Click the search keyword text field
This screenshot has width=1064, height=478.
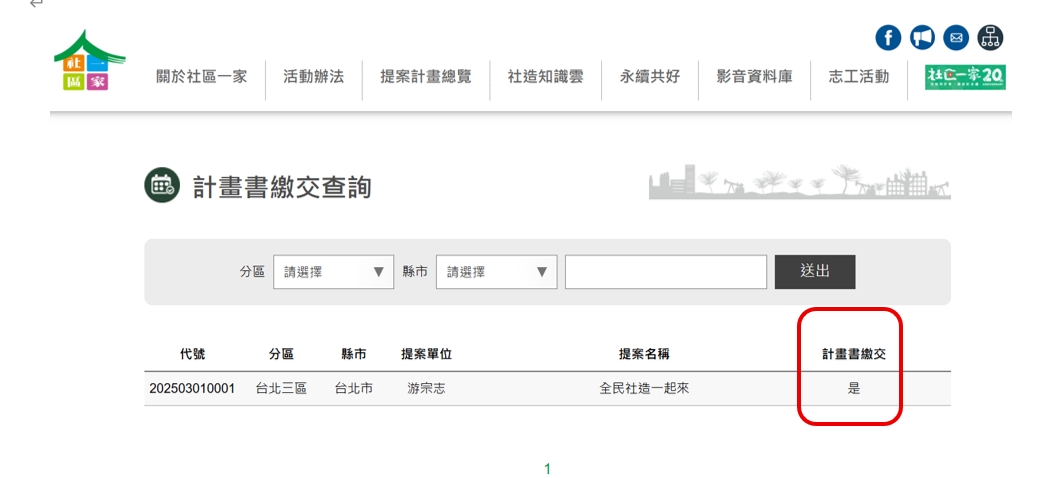[665, 272]
